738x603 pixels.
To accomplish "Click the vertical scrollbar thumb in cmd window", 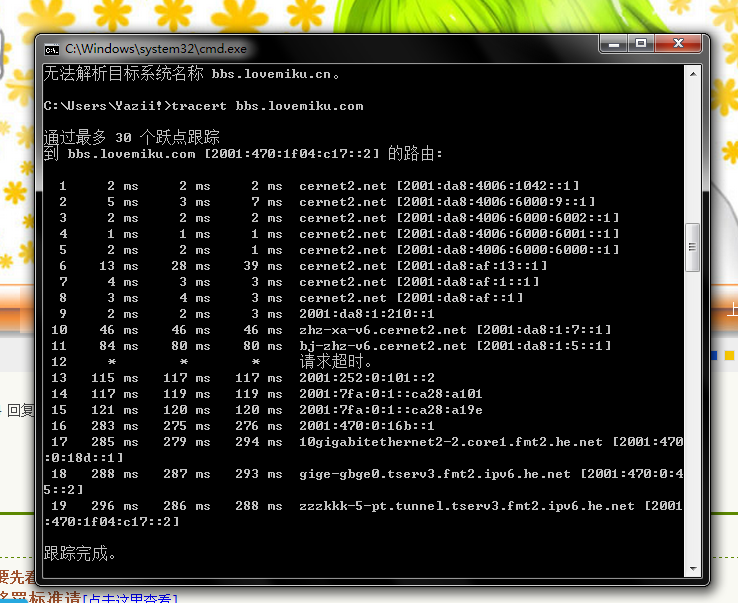I will pos(692,247).
